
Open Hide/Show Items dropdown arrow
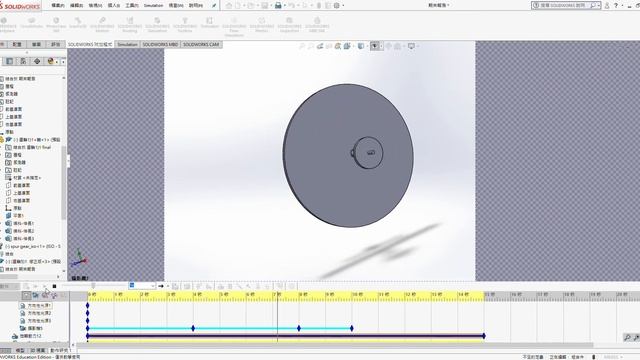[381, 46]
